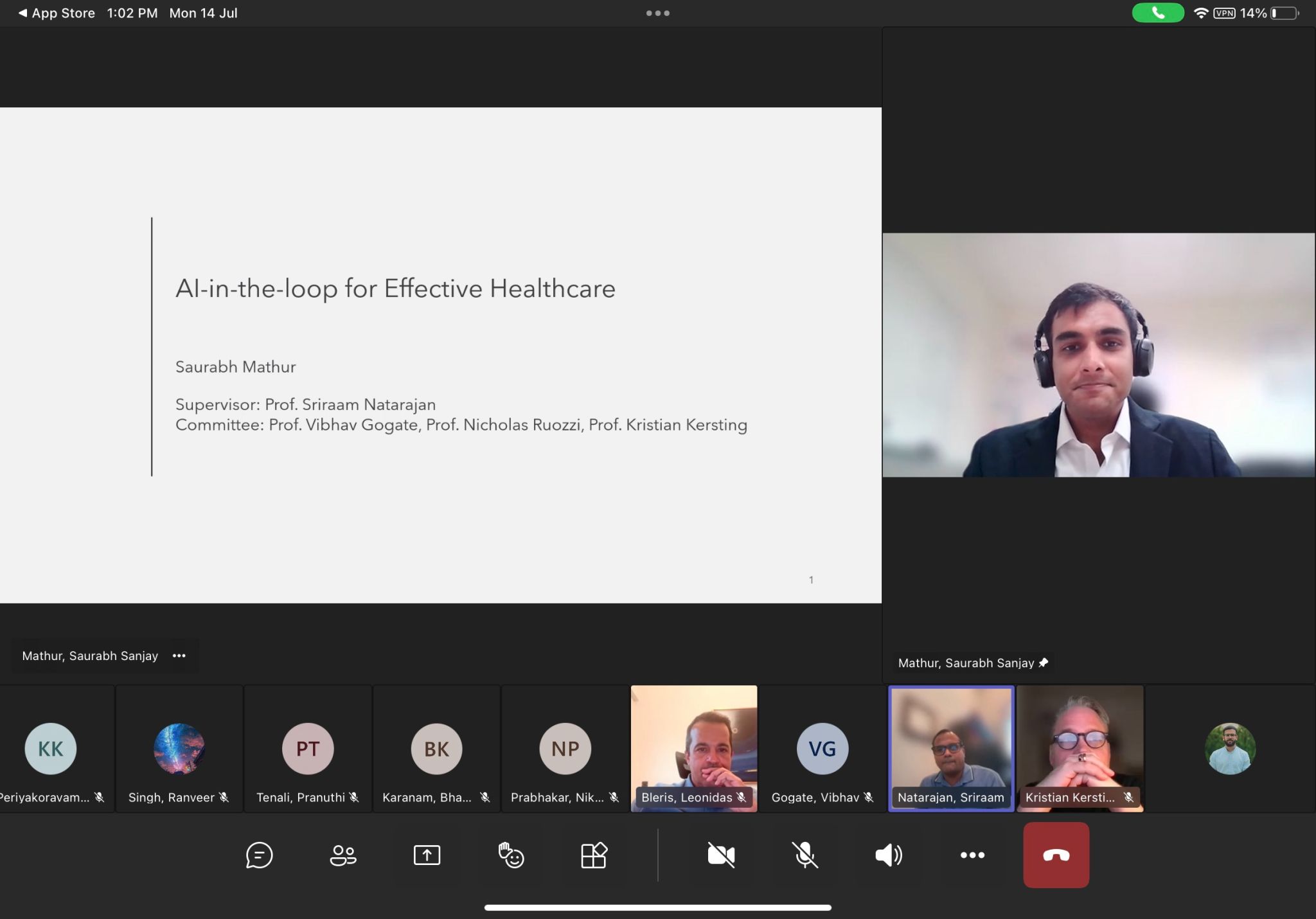
Task: Open more options in the call toolbar
Action: [972, 855]
